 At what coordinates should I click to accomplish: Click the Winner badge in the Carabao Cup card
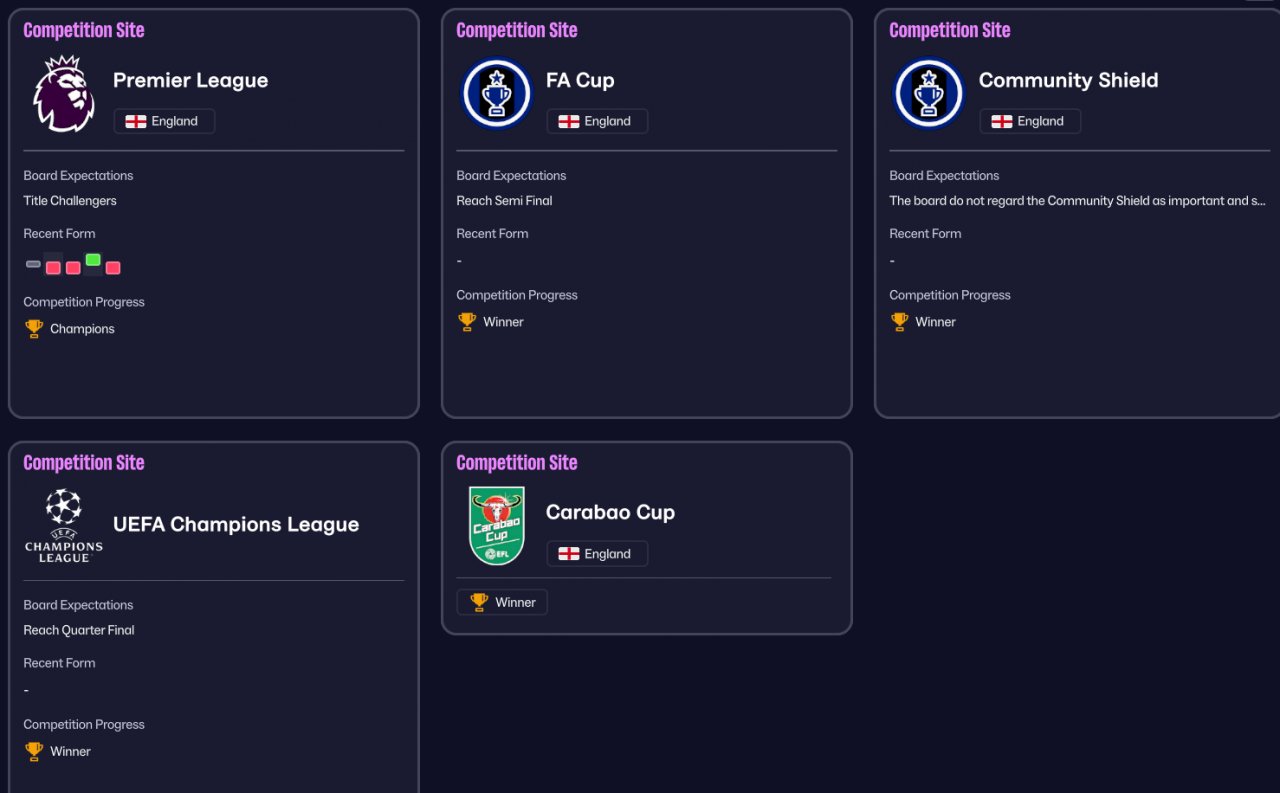pos(502,602)
